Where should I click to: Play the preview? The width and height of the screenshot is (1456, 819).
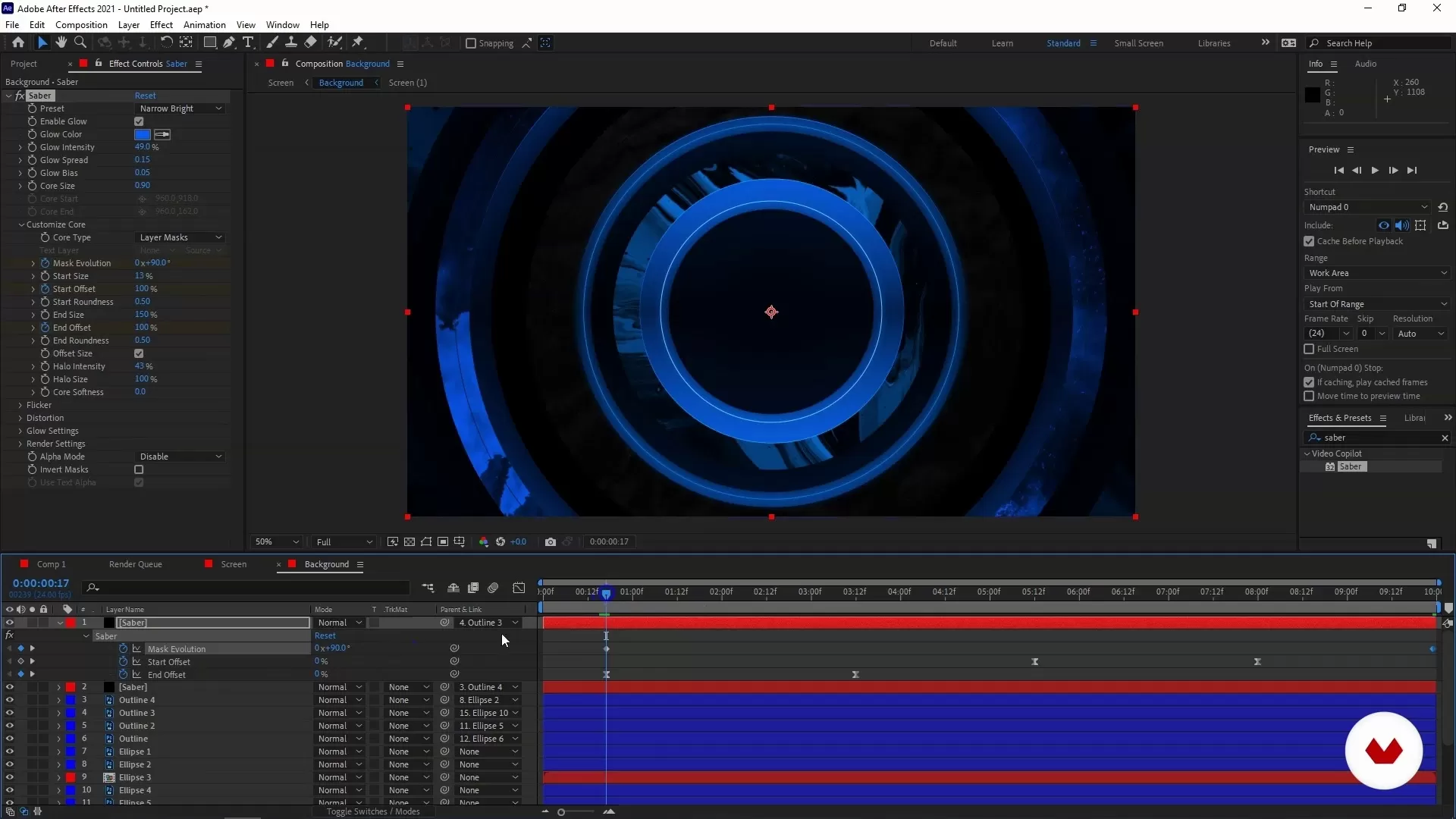coord(1375,171)
